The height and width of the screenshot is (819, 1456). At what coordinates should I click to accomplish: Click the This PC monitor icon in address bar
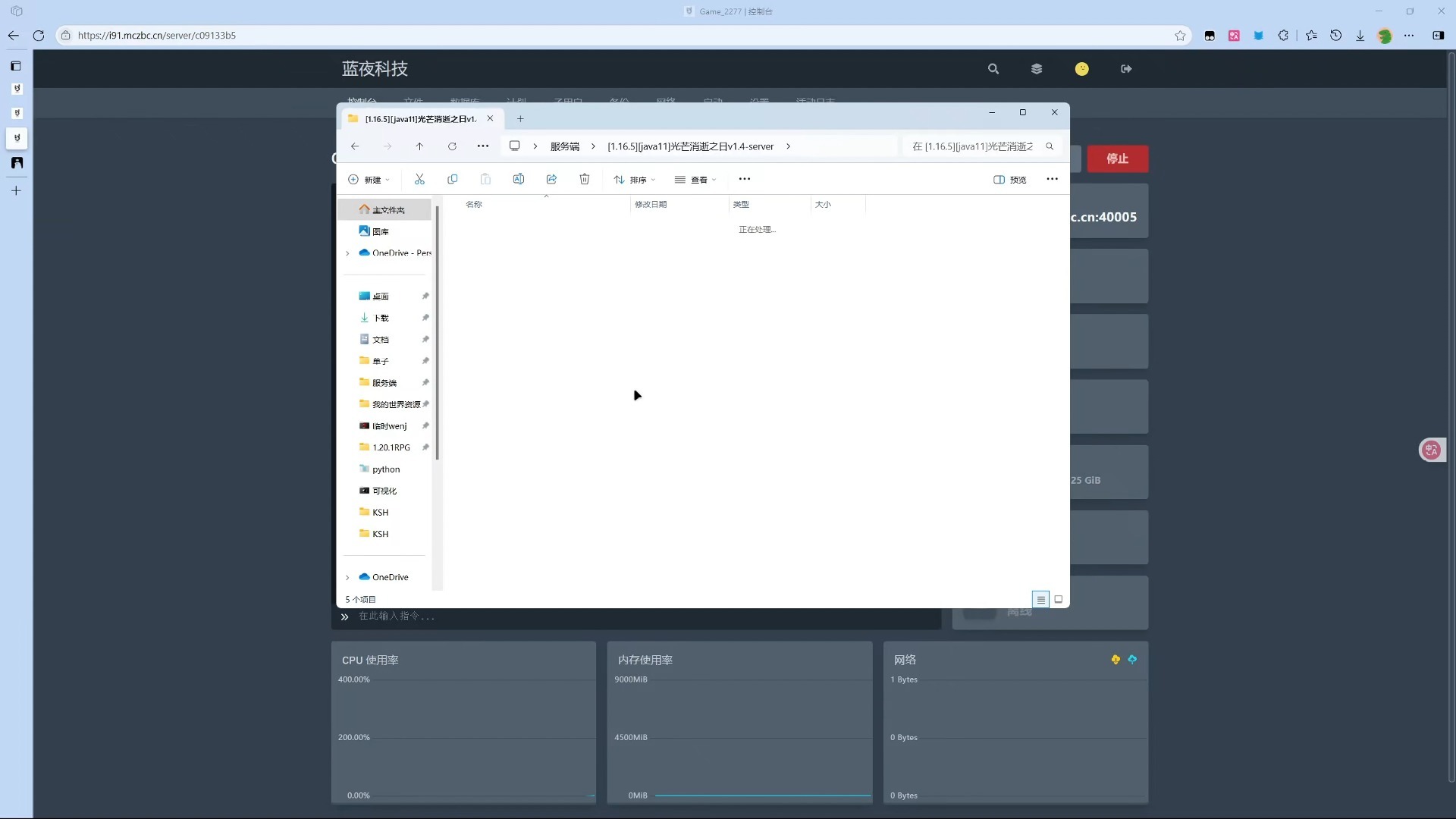(x=515, y=146)
